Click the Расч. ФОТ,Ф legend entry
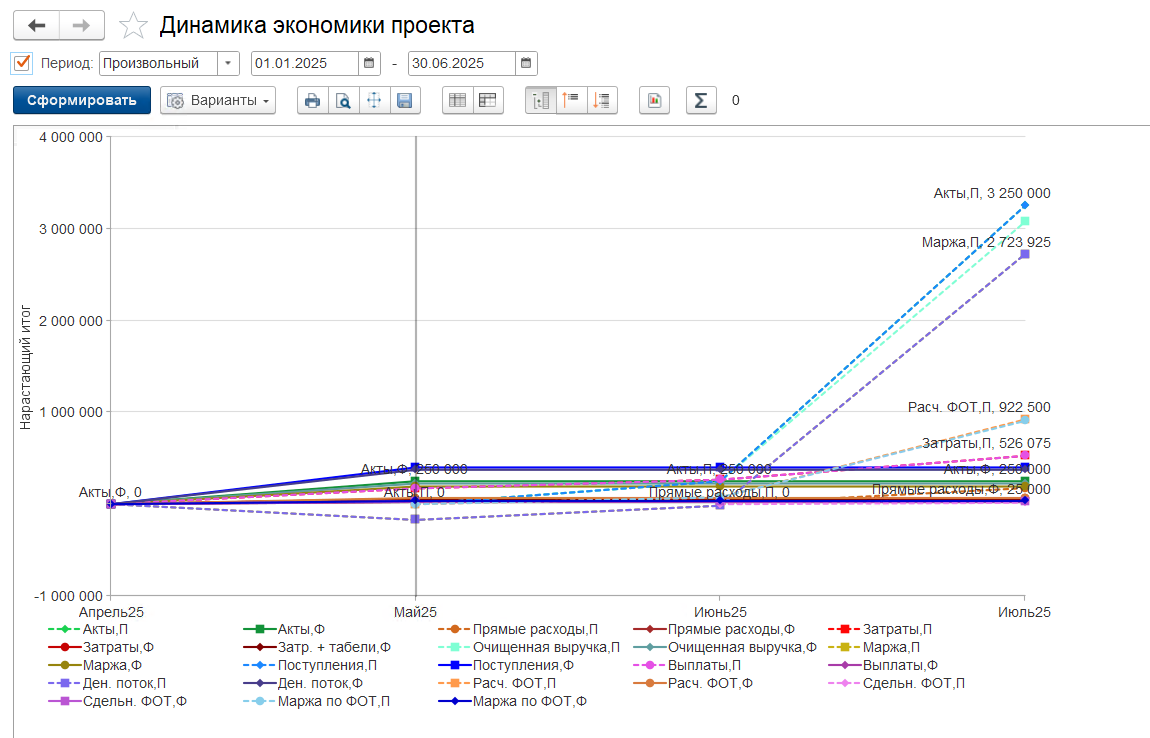 pos(693,683)
